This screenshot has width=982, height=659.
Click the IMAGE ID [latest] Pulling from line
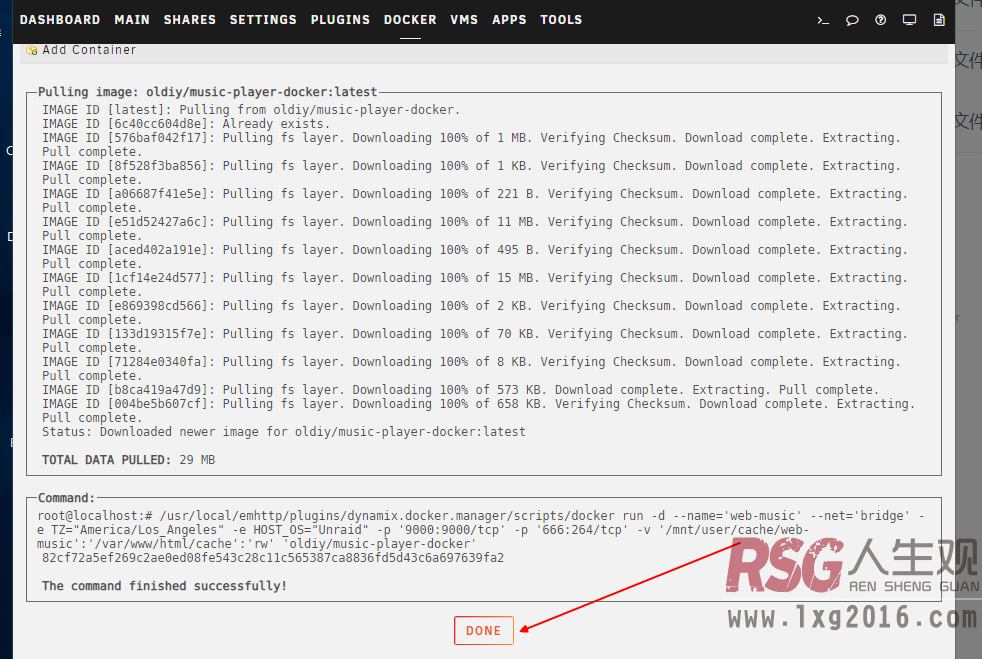[251, 110]
